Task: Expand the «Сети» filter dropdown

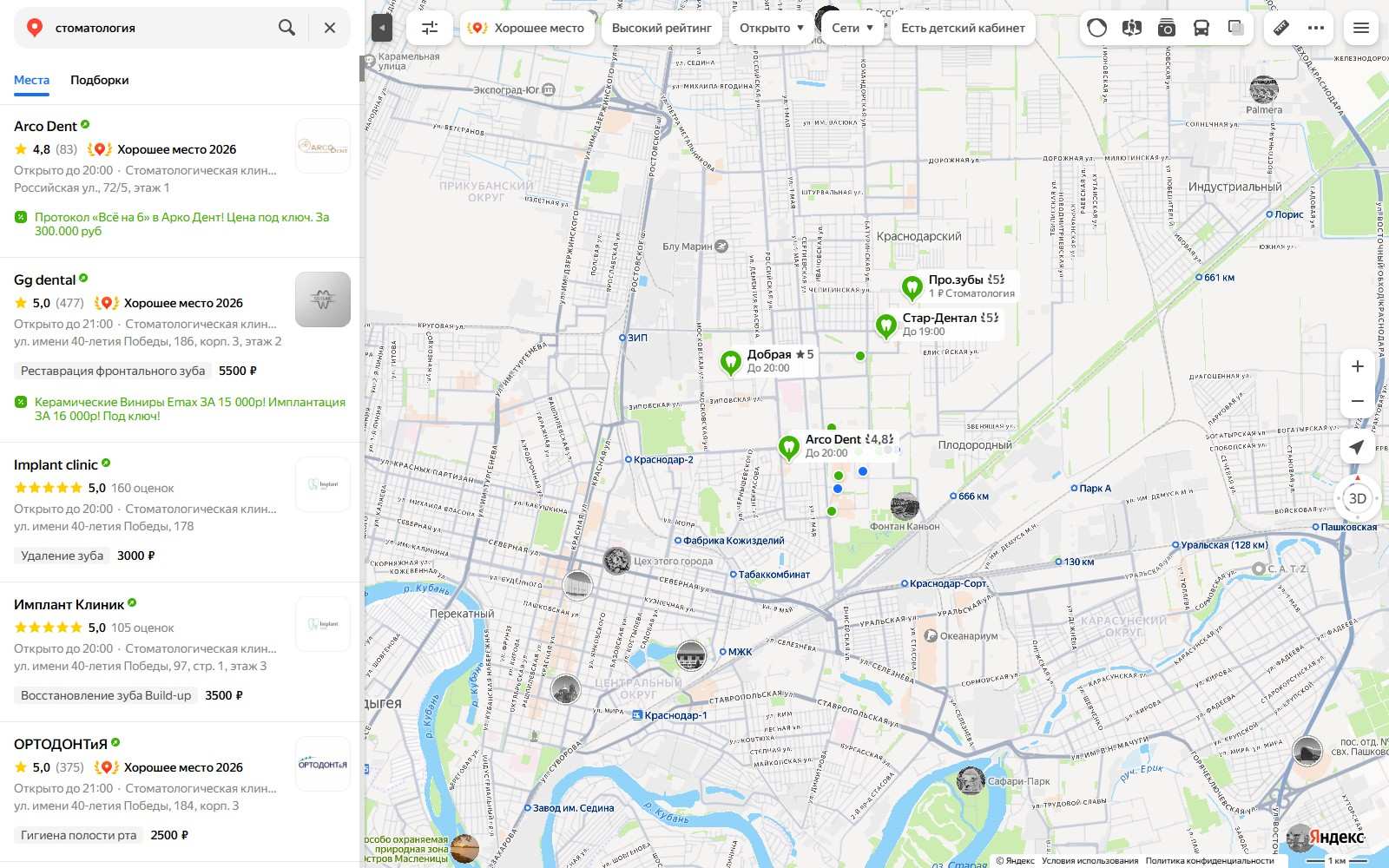Action: click(x=852, y=28)
